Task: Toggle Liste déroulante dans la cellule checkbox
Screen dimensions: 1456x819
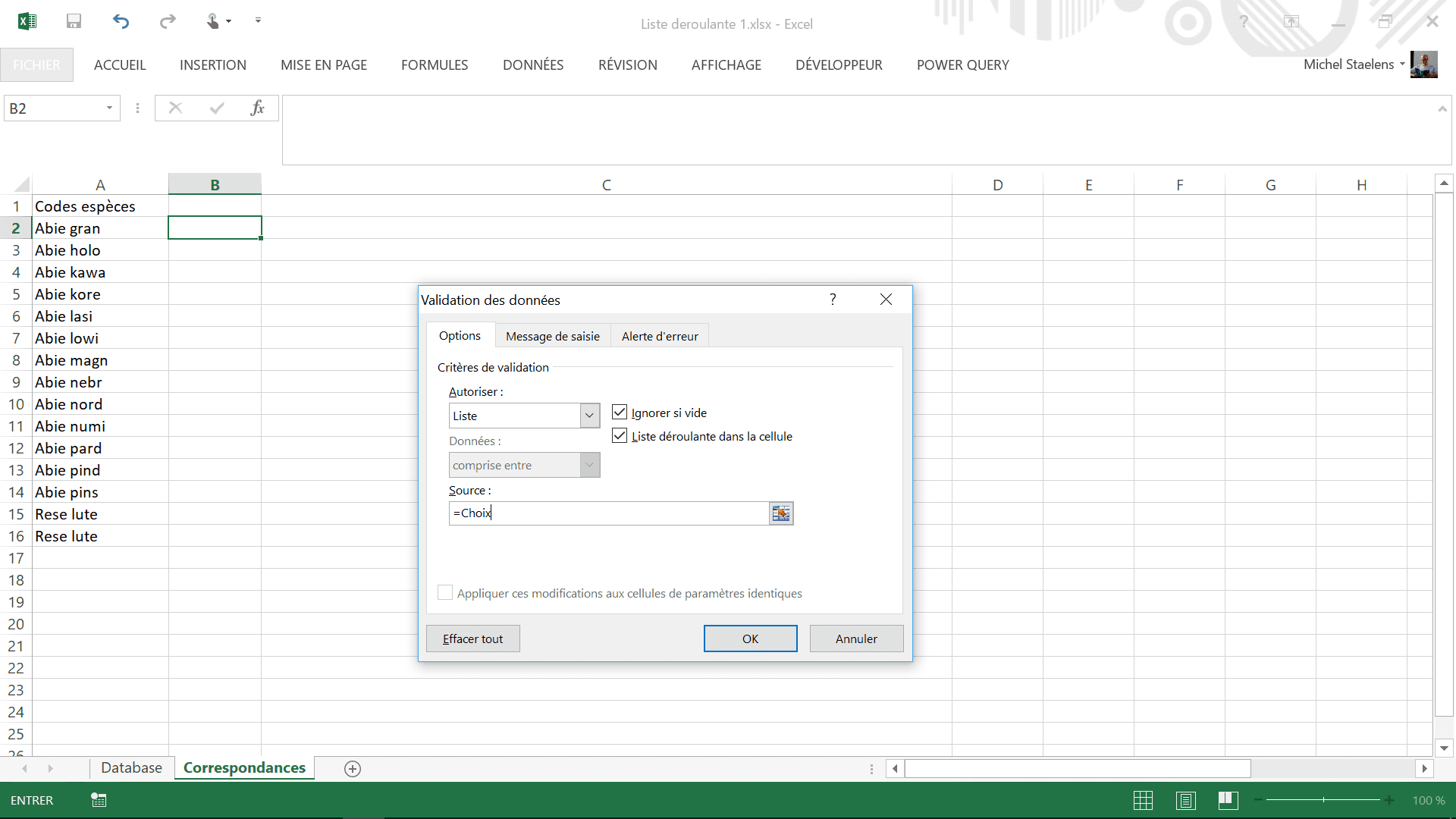Action: click(x=620, y=436)
